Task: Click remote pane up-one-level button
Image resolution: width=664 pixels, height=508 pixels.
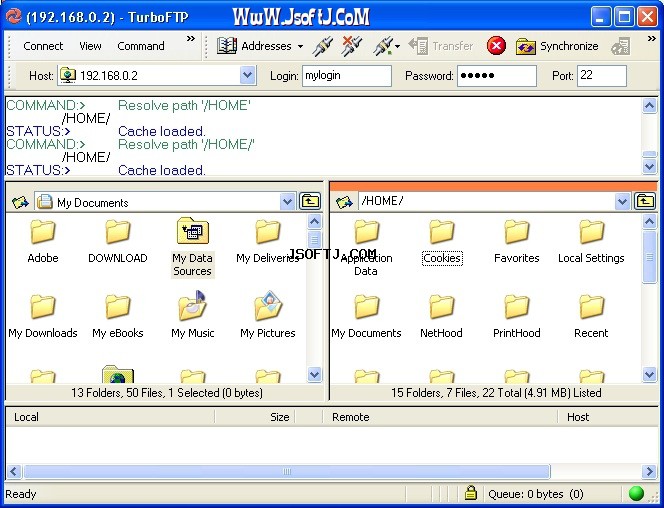Action: click(x=645, y=202)
